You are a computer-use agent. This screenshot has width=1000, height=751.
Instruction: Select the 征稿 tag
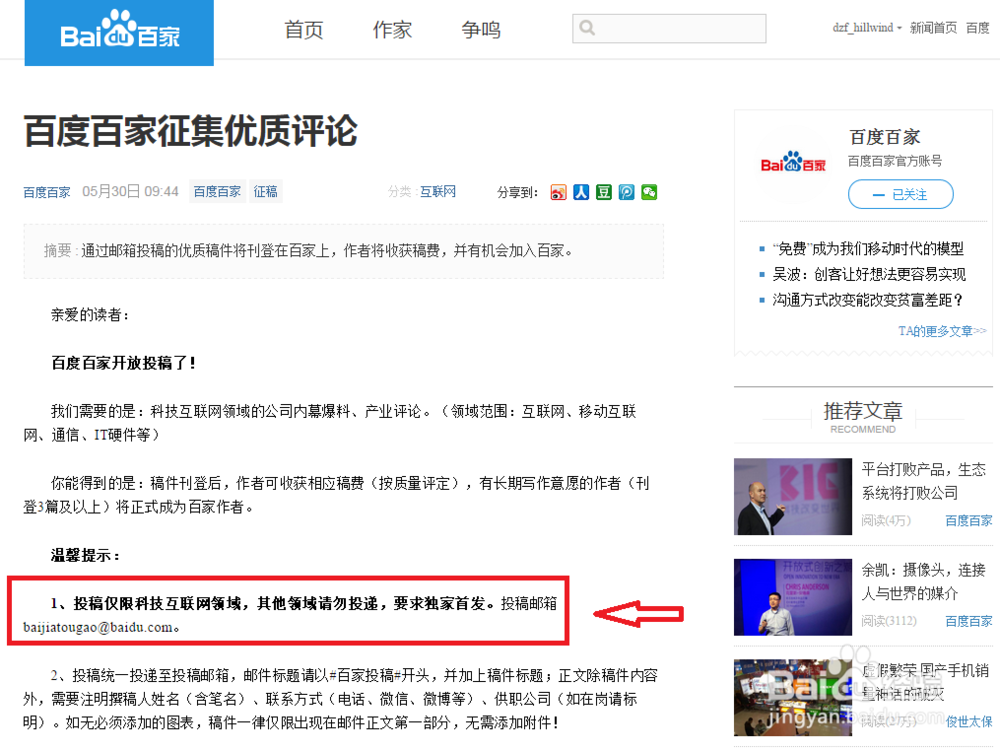[x=265, y=192]
